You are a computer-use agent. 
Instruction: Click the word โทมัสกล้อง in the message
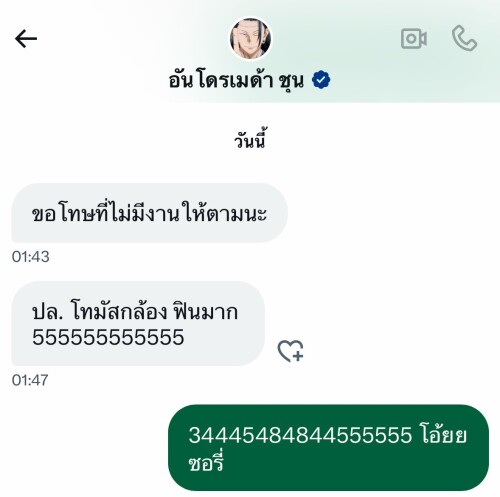click(x=118, y=311)
